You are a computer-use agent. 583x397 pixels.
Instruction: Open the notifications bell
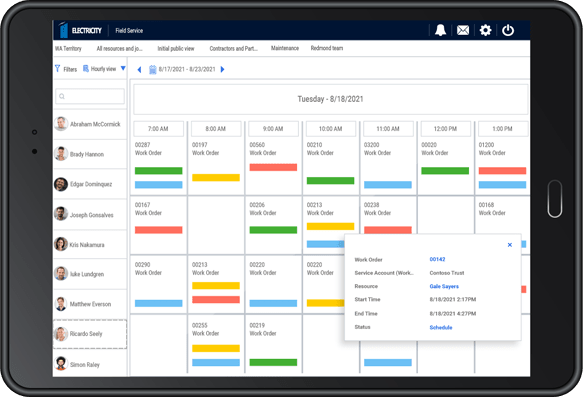point(441,30)
